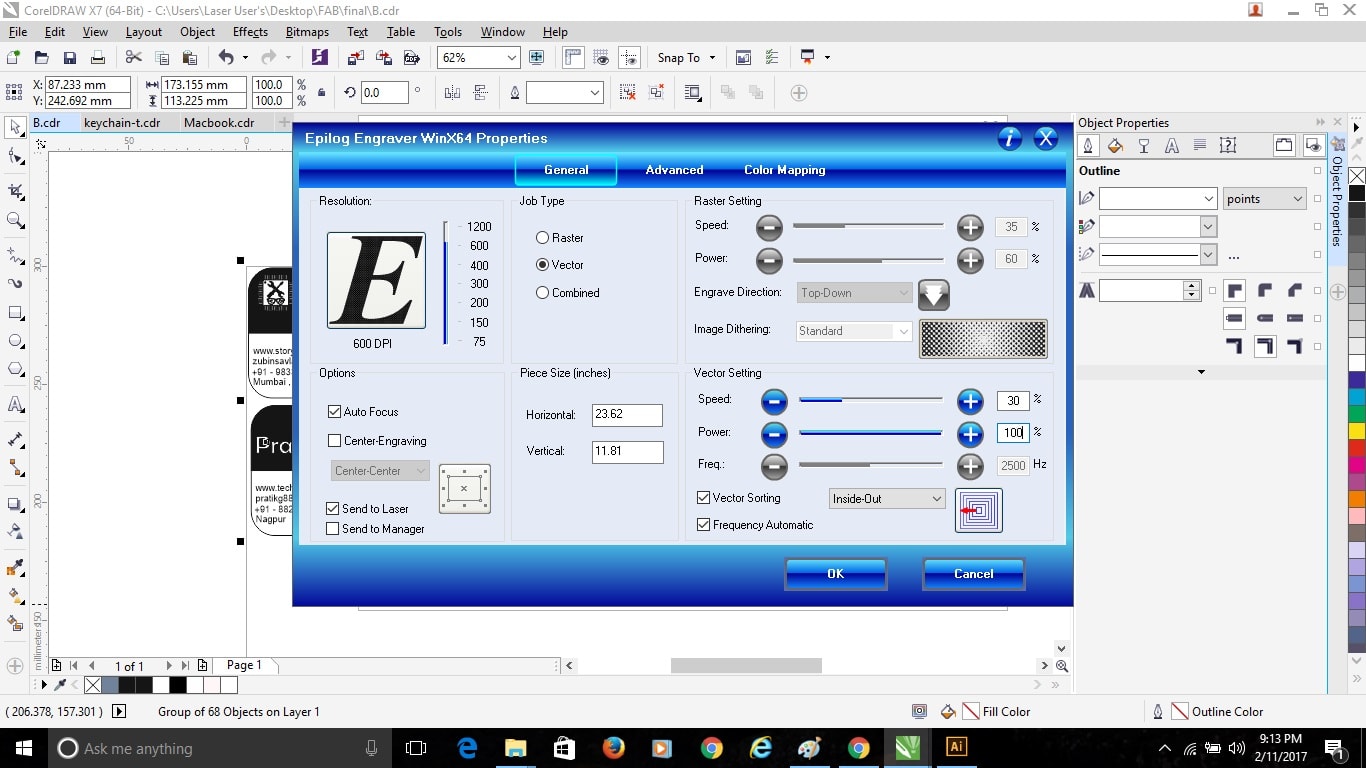Open Adobe Illustrator from the taskbar
Screen dimensions: 1366x768
[x=956, y=748]
